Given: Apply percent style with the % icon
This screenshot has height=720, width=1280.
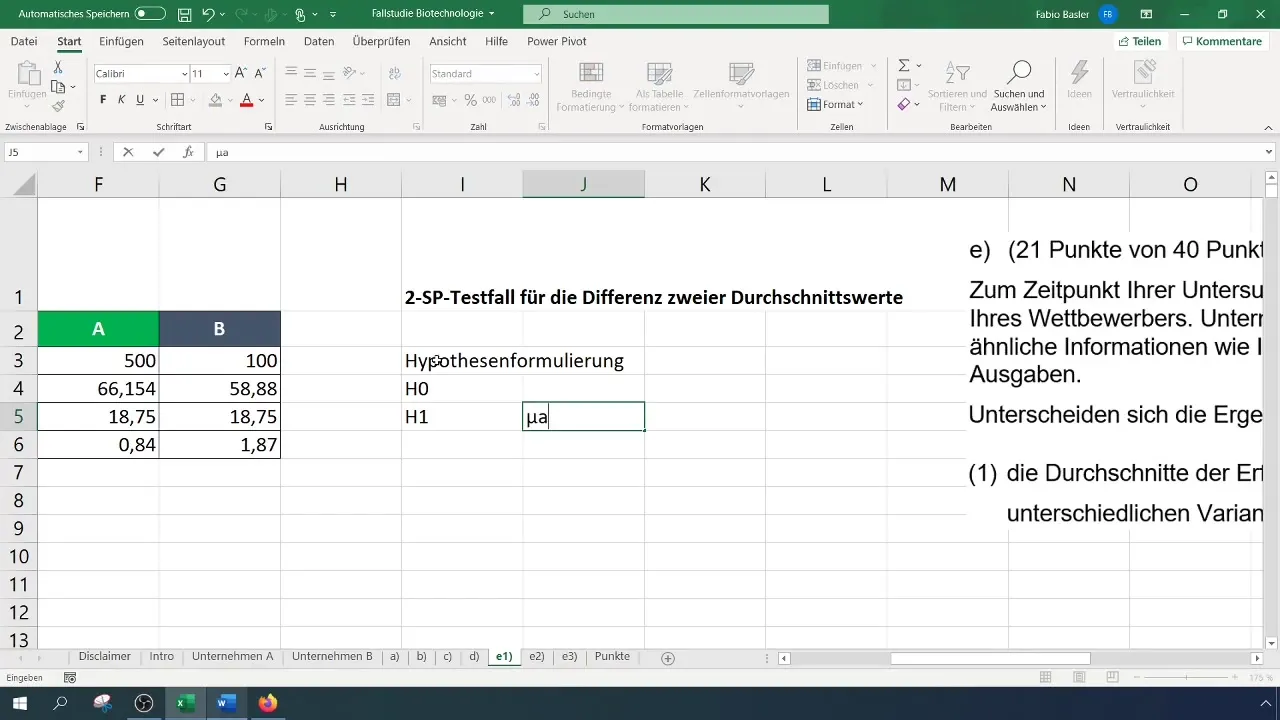Looking at the screenshot, I should pos(469,100).
